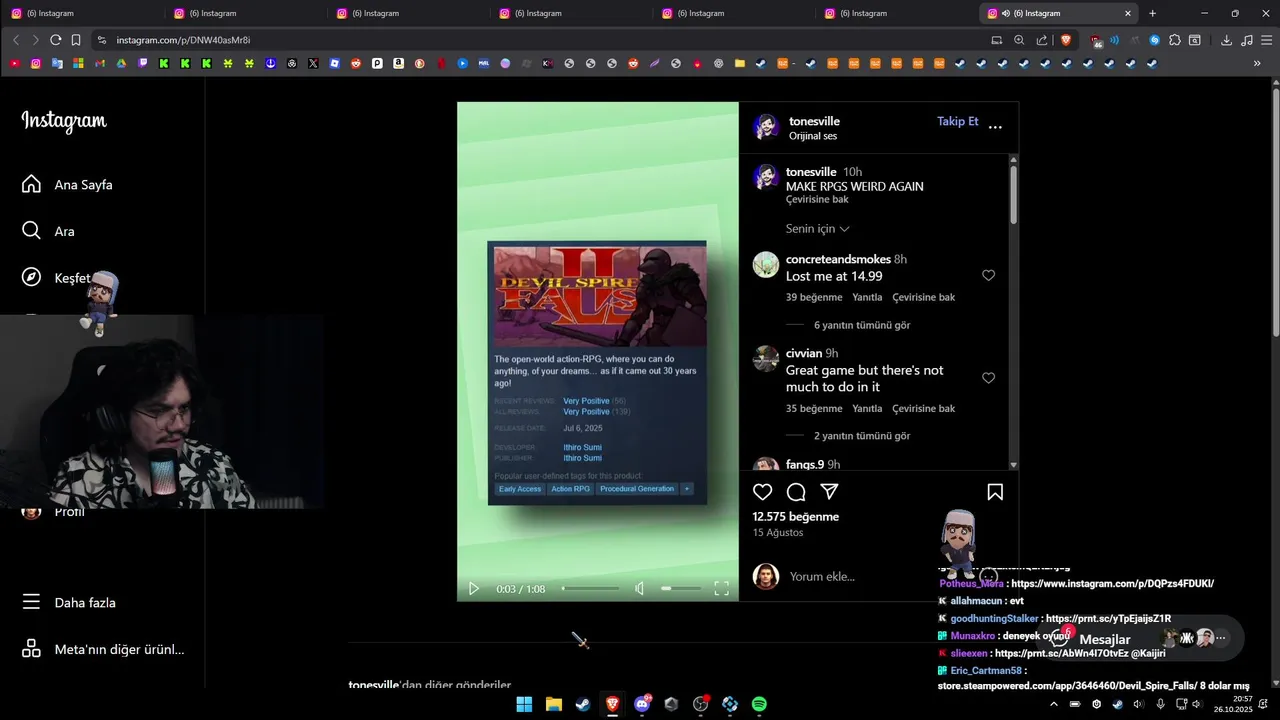Open the YouTube bookmark
1280x720 pixels.
coord(14,63)
